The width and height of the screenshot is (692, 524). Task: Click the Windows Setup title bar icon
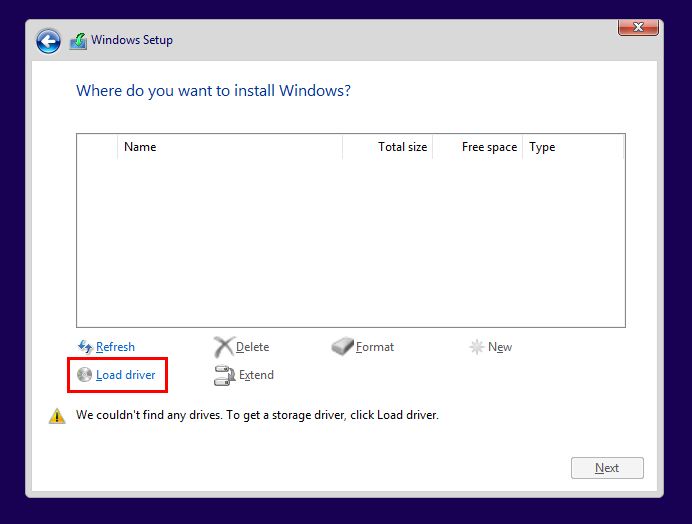click(78, 41)
